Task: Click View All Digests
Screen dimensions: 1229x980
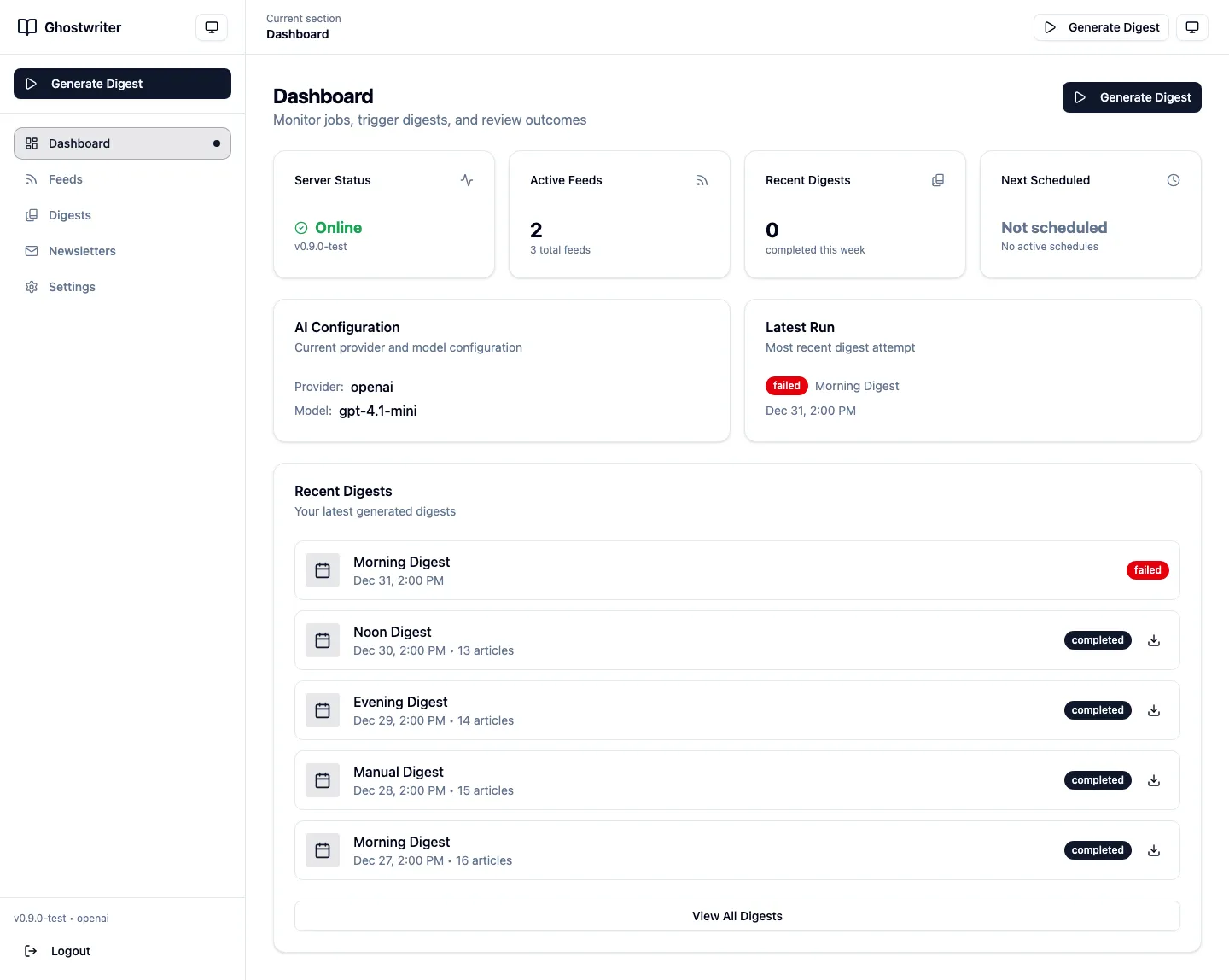Action: coord(737,916)
